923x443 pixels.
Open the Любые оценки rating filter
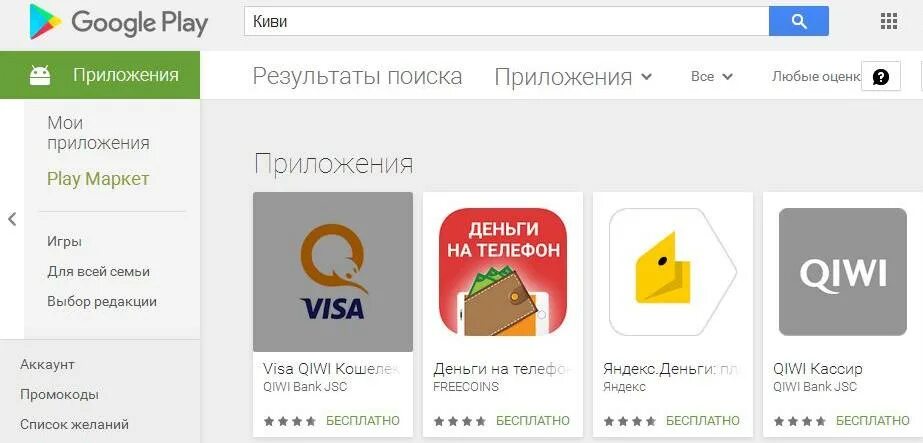pos(816,76)
